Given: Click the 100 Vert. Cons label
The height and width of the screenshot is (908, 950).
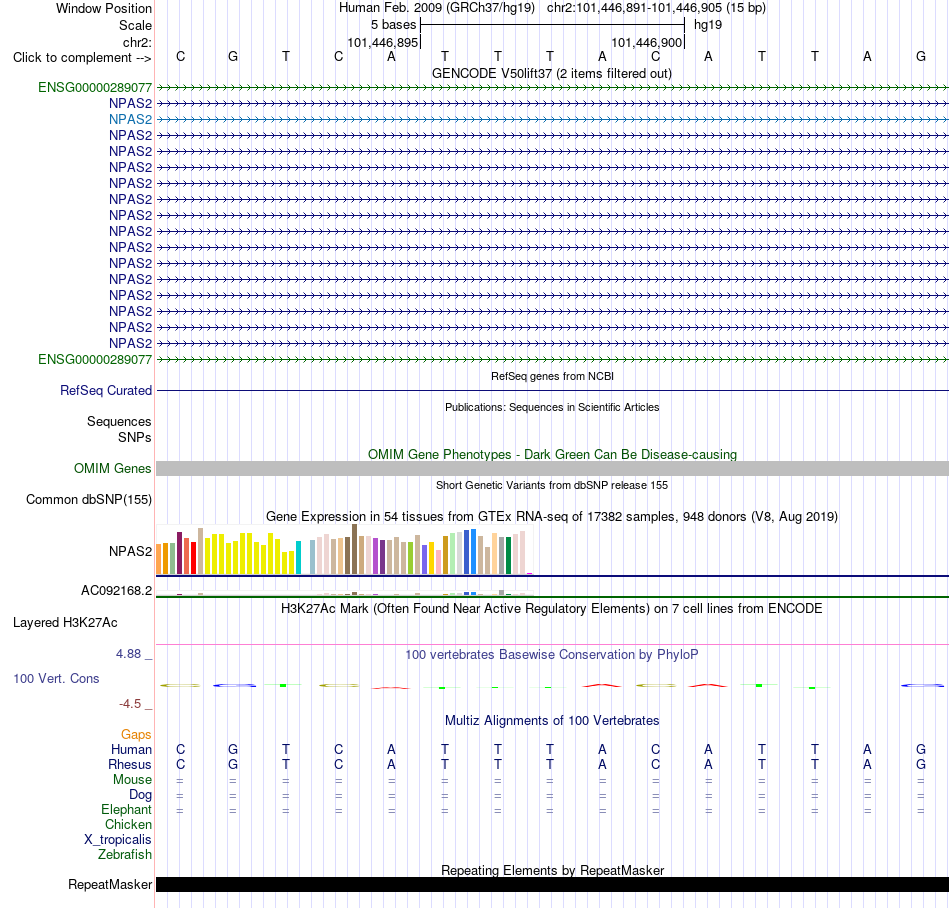Looking at the screenshot, I should coord(56,678).
